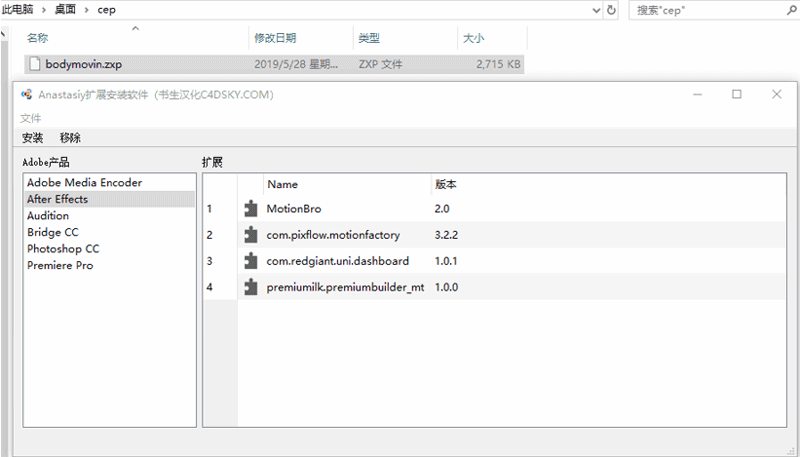Click the premiumilk.premiumbuilder_mt puzzle icon
Viewport: 800px width, 457px height.
coord(251,287)
